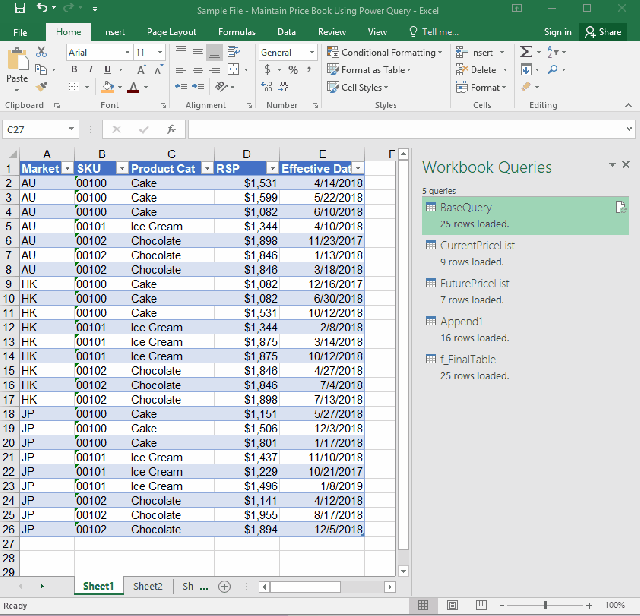
Task: Apply the fill color bucket
Action: (x=108, y=87)
